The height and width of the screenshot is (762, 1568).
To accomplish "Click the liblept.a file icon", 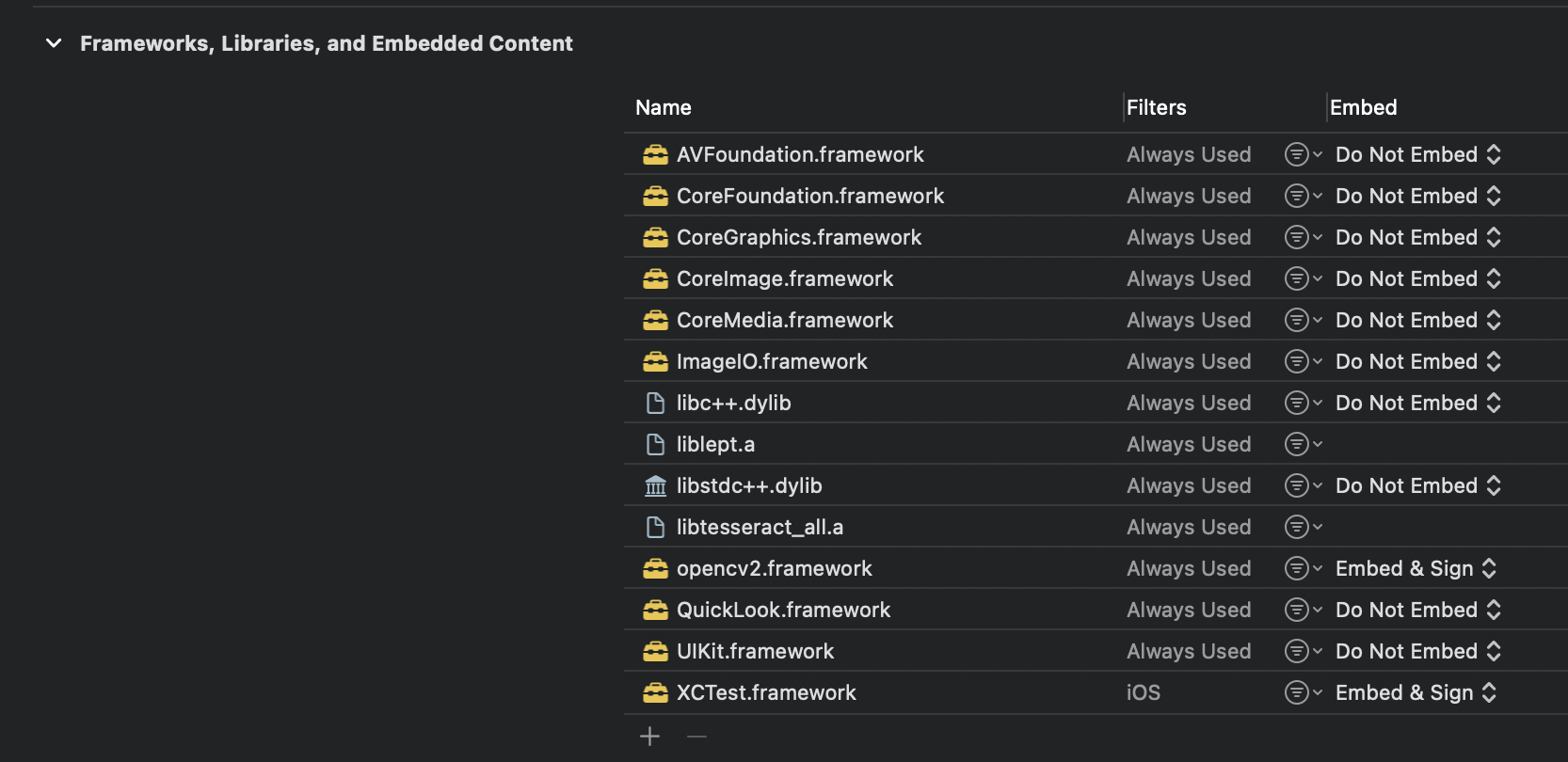I will pyautogui.click(x=656, y=444).
